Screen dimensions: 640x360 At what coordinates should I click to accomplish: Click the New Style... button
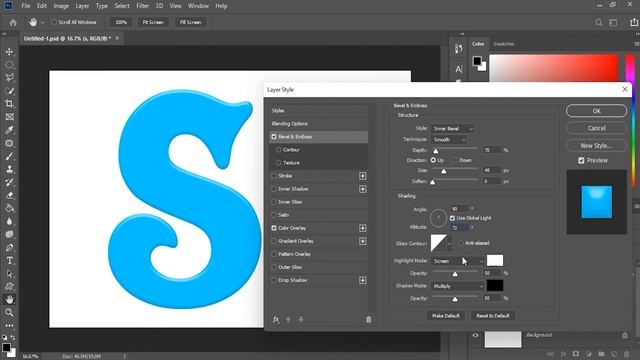pyautogui.click(x=596, y=146)
